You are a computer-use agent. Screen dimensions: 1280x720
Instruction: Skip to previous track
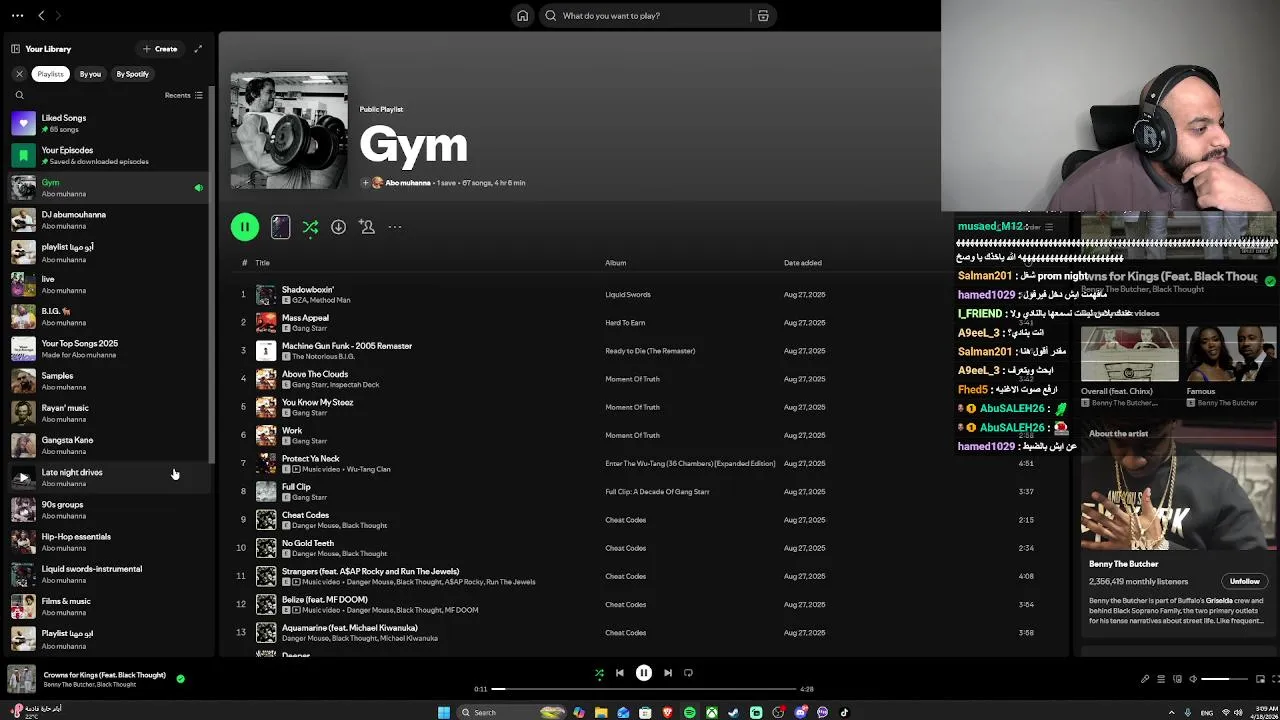(x=619, y=673)
